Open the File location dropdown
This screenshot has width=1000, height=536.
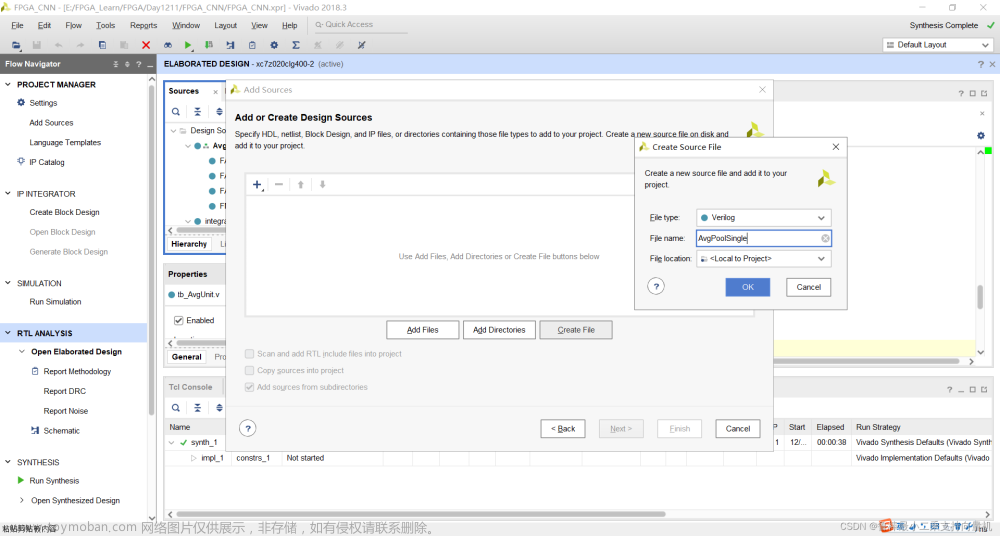(x=763, y=258)
